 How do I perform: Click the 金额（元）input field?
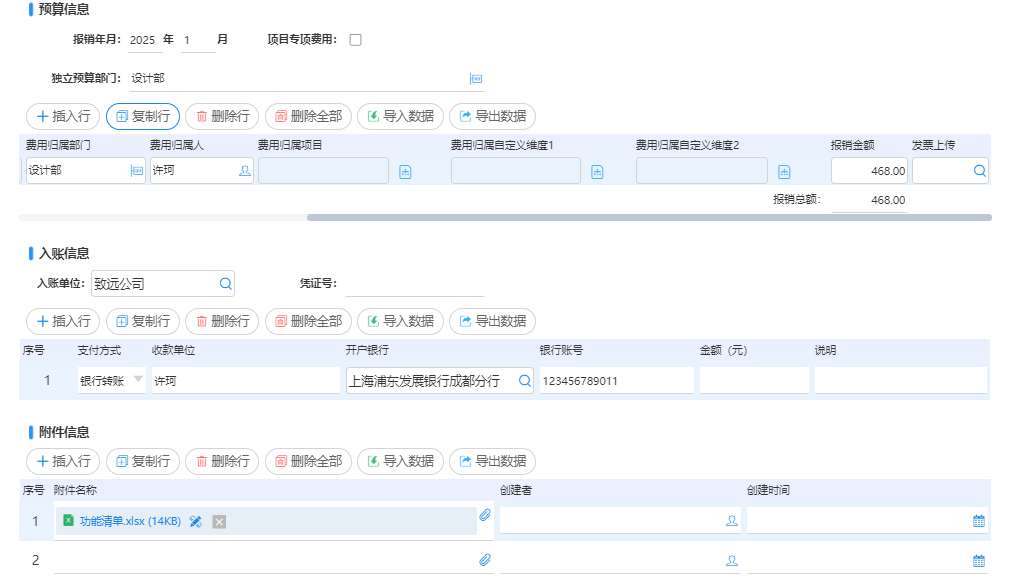[754, 381]
